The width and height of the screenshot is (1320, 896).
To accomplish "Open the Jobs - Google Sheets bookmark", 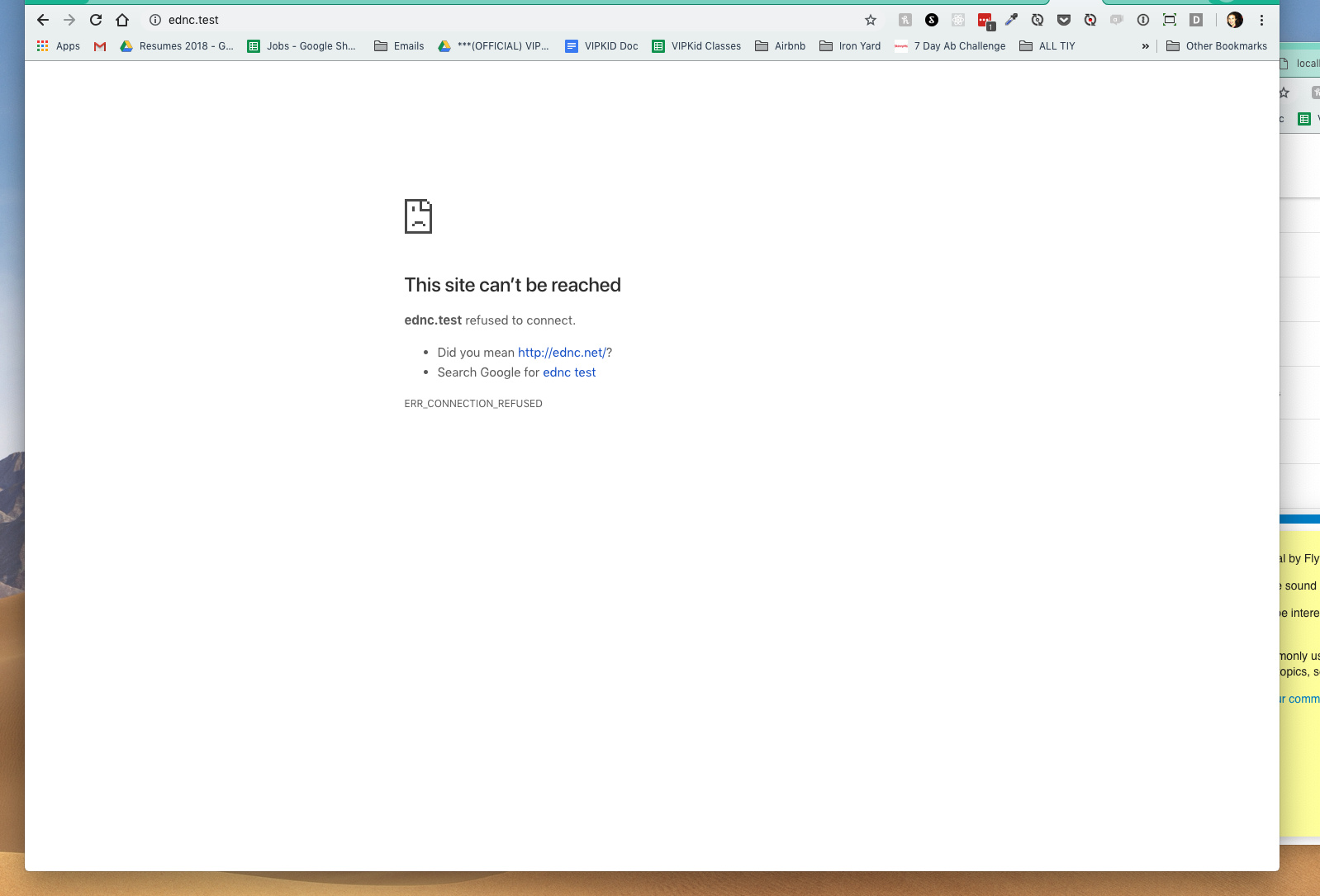I will (302, 46).
